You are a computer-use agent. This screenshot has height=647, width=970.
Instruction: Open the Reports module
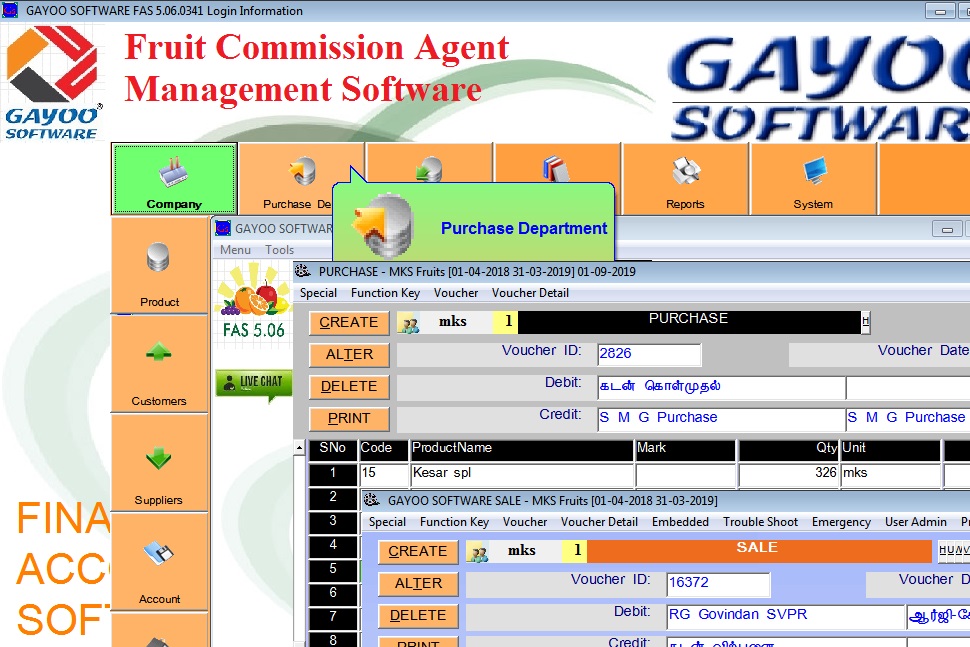click(x=685, y=179)
